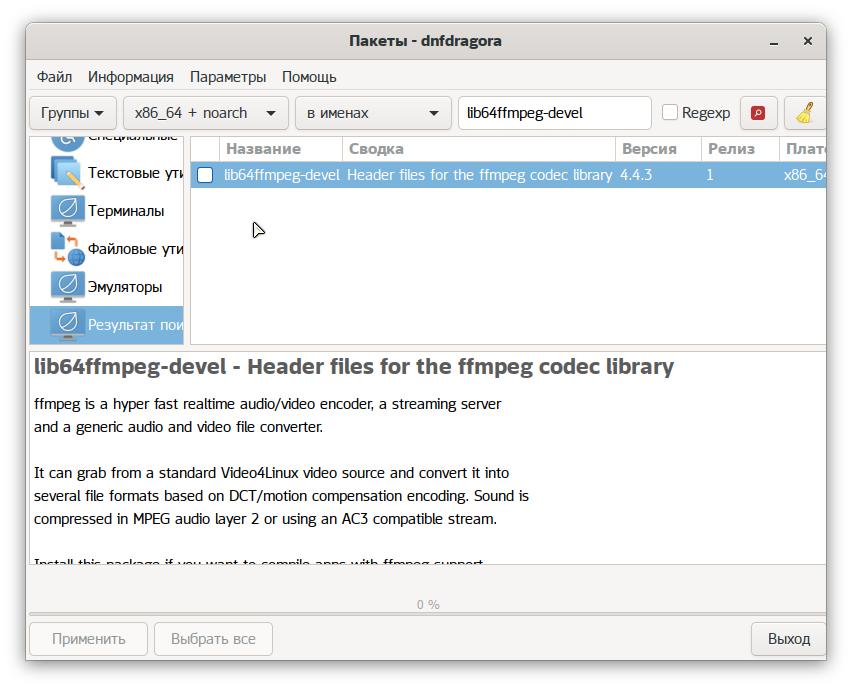Click the Применить button
This screenshot has width=852, height=689.
coord(89,639)
